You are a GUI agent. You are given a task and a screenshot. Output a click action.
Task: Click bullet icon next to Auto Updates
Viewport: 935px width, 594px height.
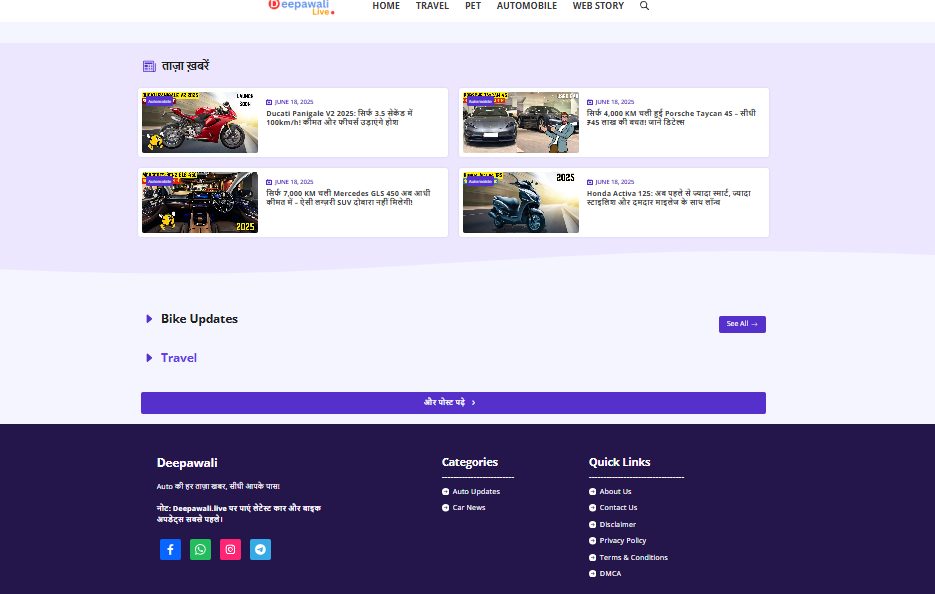tap(445, 492)
